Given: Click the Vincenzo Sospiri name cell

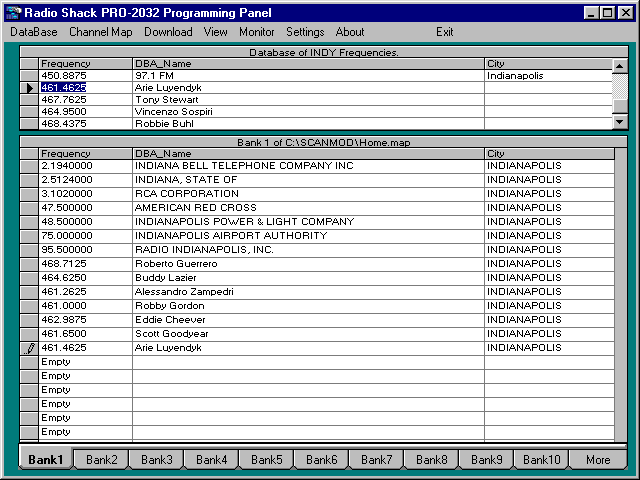Looking at the screenshot, I should 308,112.
